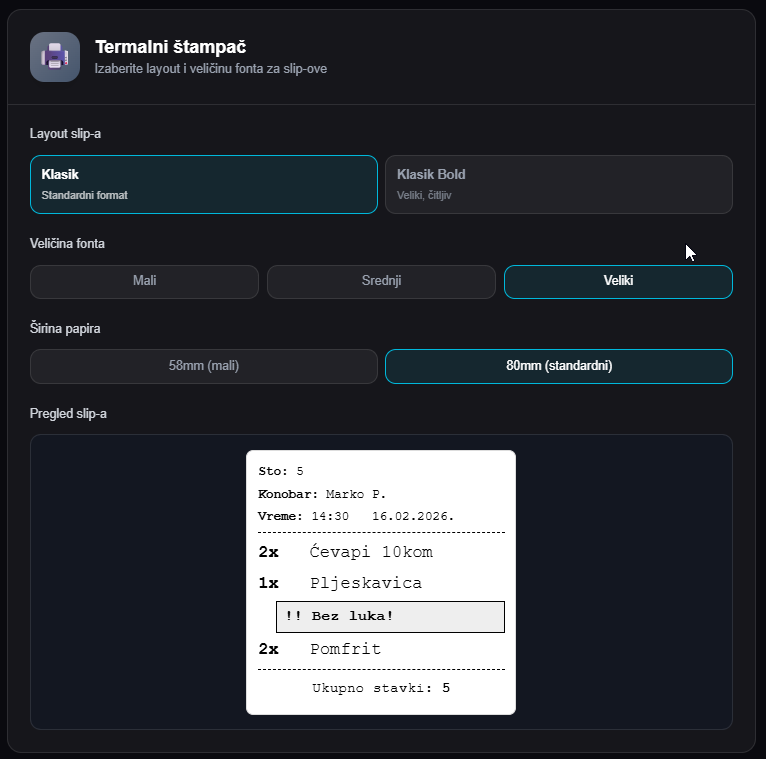Screen dimensions: 766x759
Task: Click the 'Bez luka!' note box
Action: [390, 617]
